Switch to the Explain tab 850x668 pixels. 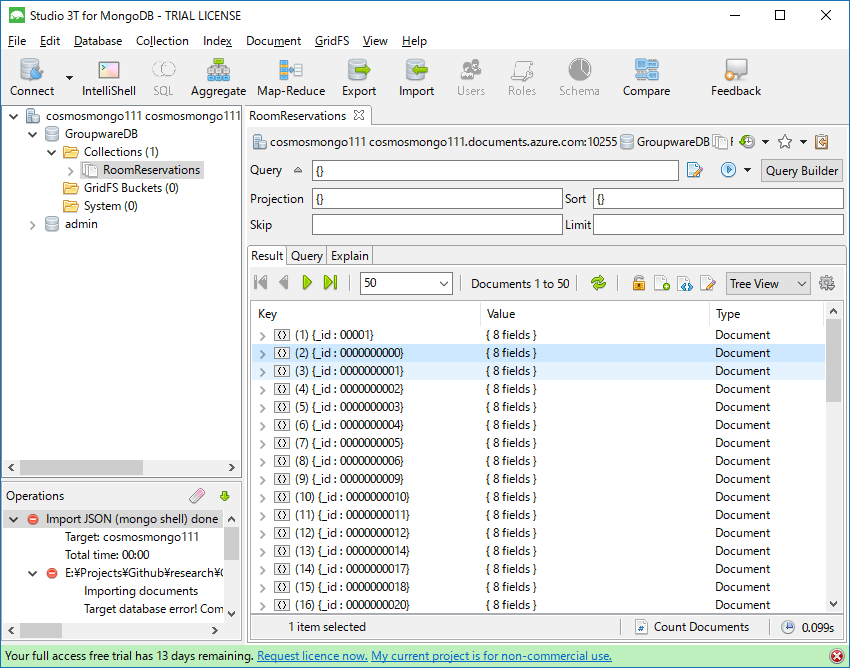350,256
